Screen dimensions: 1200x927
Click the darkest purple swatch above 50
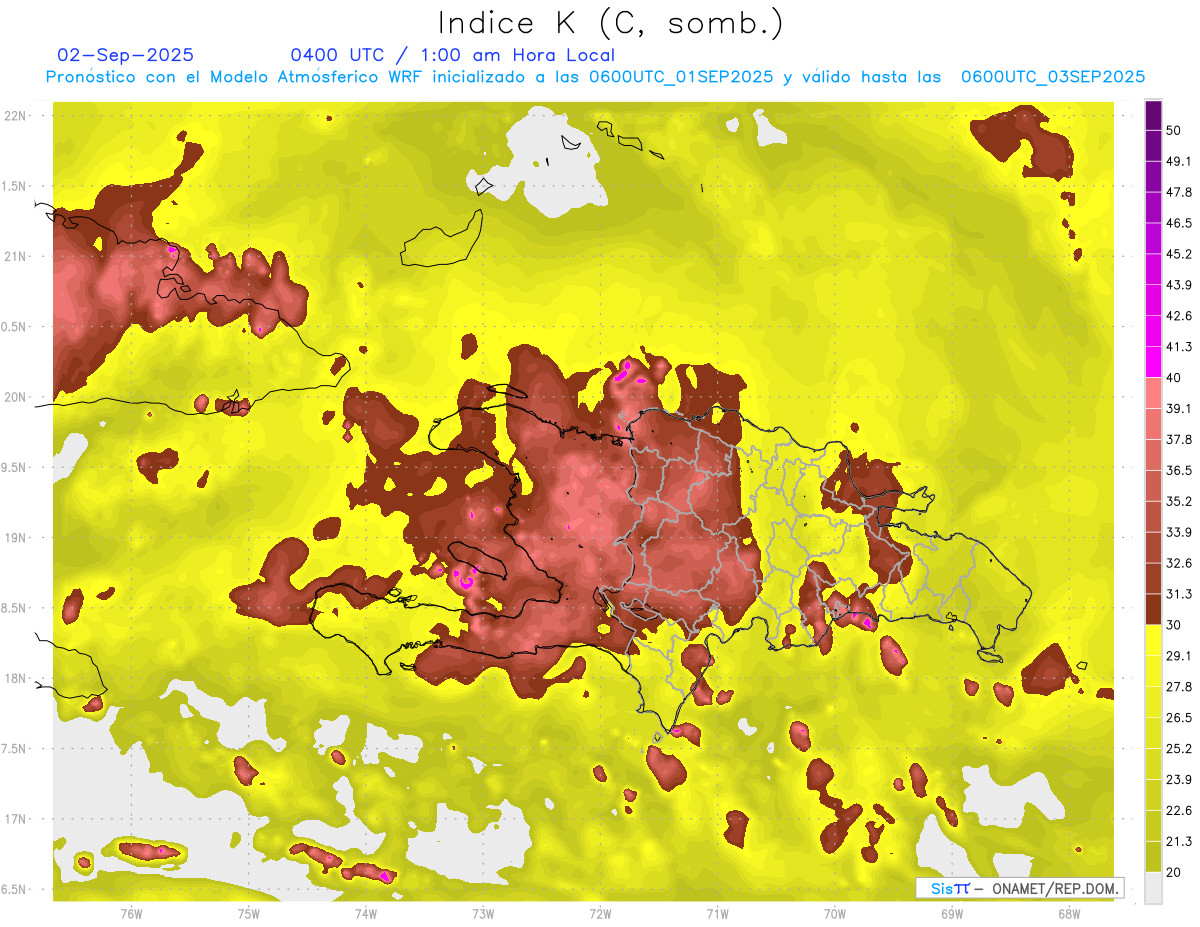point(1153,115)
